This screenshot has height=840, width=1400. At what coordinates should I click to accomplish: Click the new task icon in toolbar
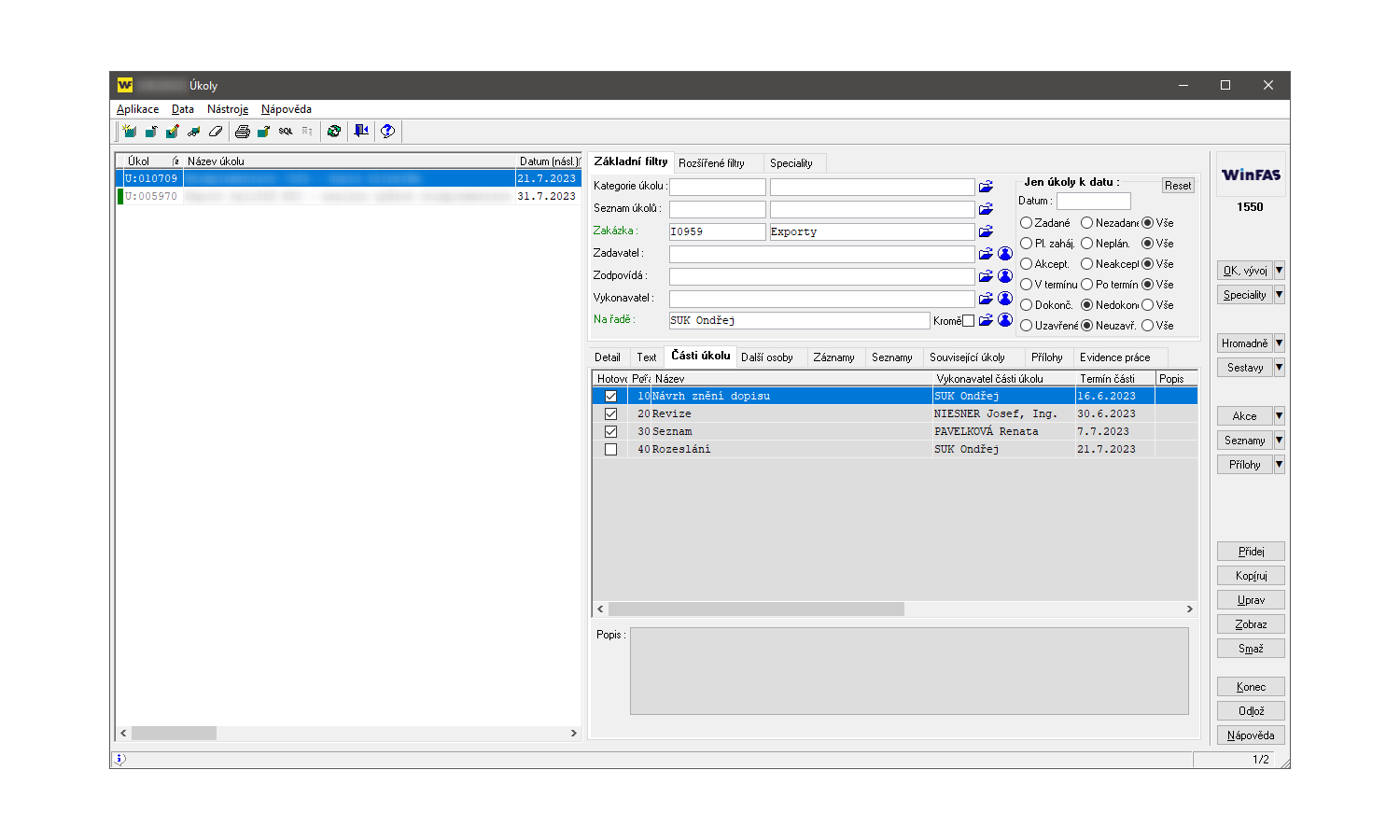(129, 132)
